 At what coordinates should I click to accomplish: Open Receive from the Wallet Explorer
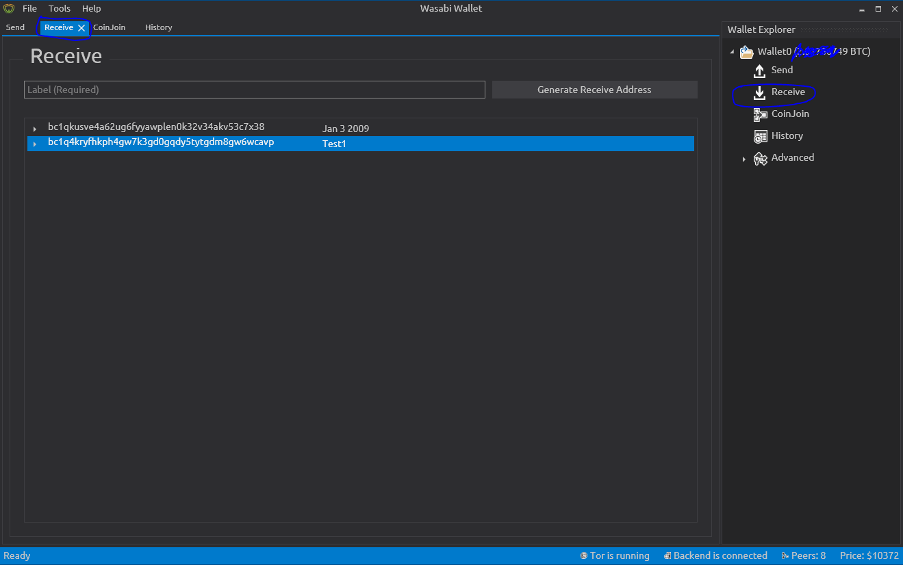click(x=788, y=92)
